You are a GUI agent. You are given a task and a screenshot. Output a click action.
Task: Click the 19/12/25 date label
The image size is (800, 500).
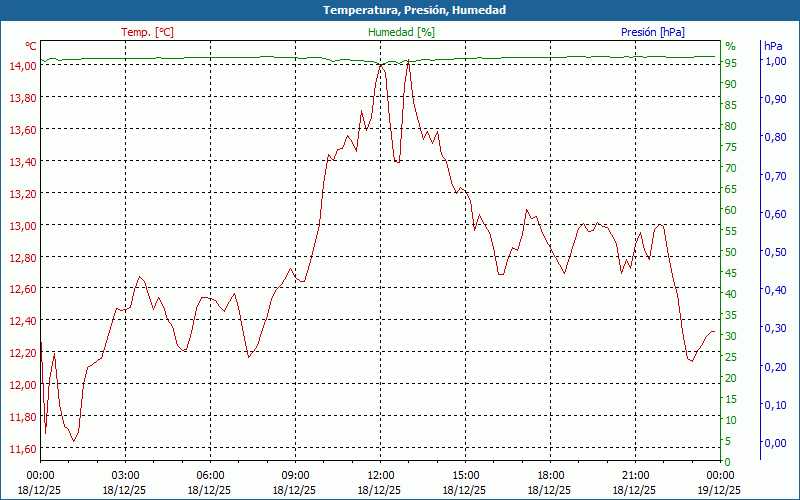[720, 490]
